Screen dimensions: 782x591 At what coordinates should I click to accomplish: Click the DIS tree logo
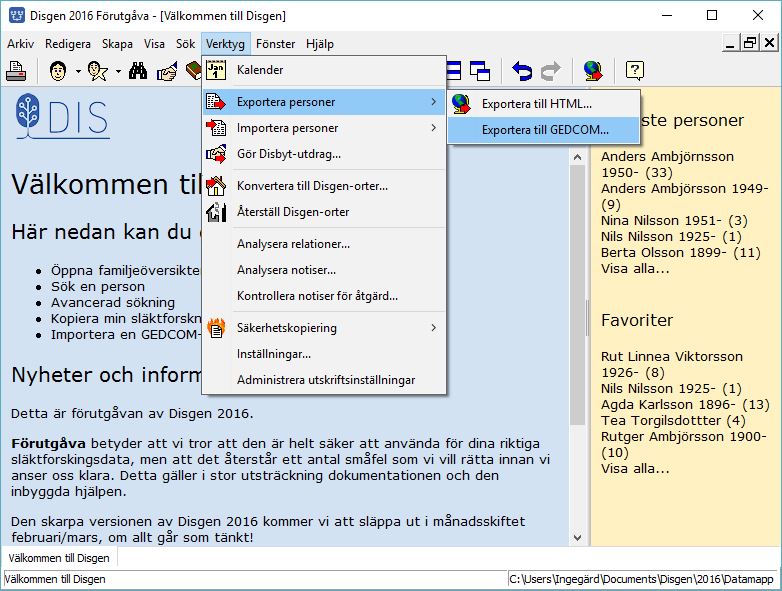pos(62,116)
